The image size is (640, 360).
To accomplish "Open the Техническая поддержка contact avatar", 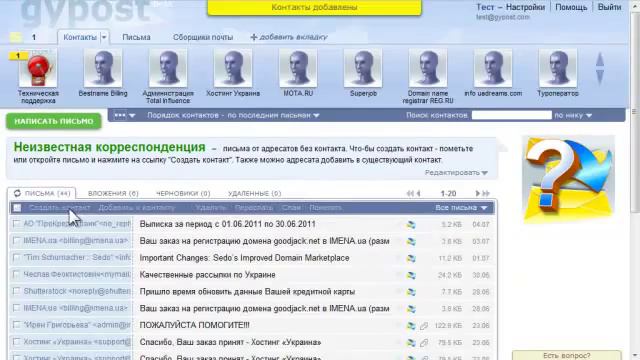I will 38,69.
